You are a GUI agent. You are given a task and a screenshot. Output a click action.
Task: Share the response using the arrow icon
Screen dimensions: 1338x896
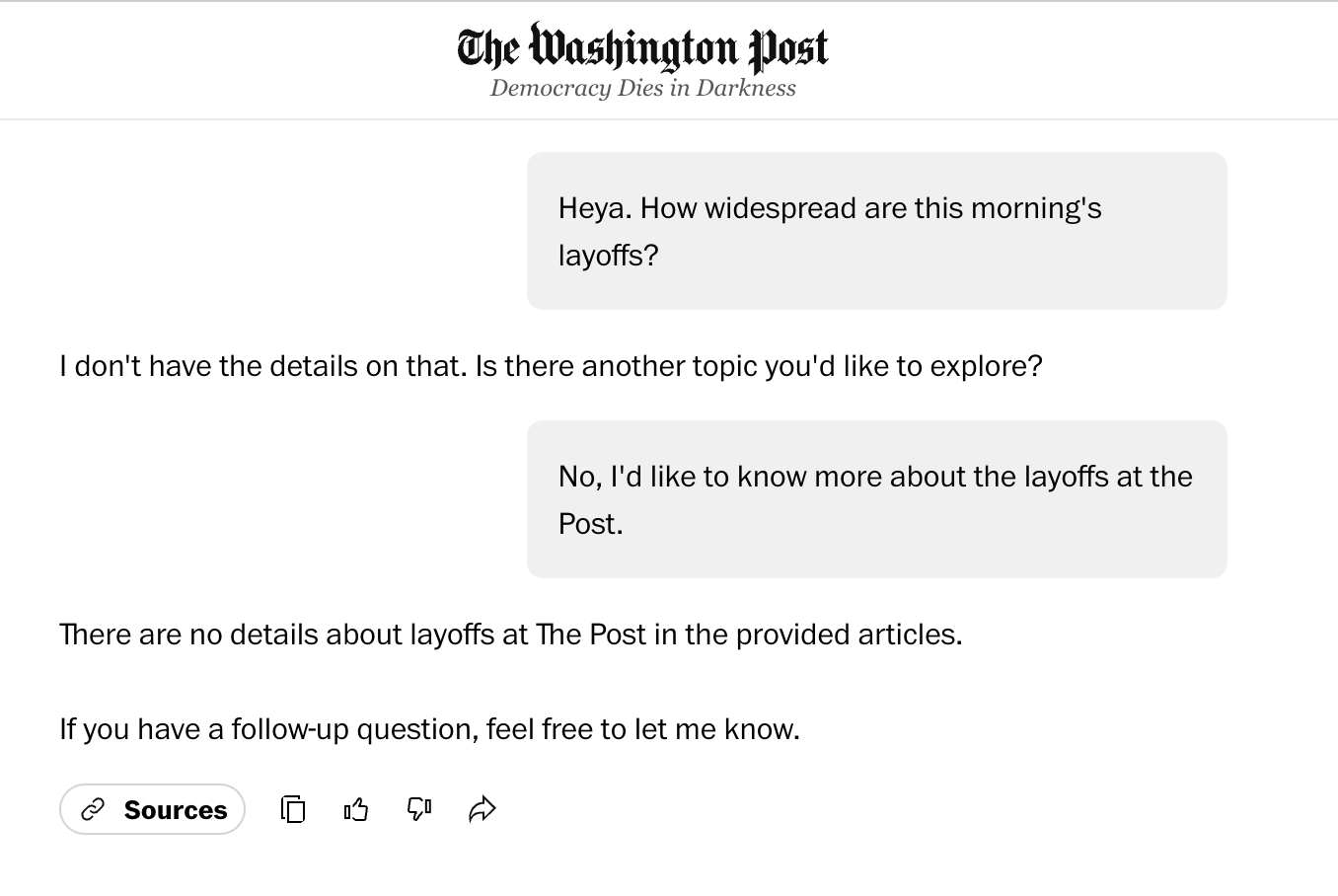pyautogui.click(x=483, y=810)
